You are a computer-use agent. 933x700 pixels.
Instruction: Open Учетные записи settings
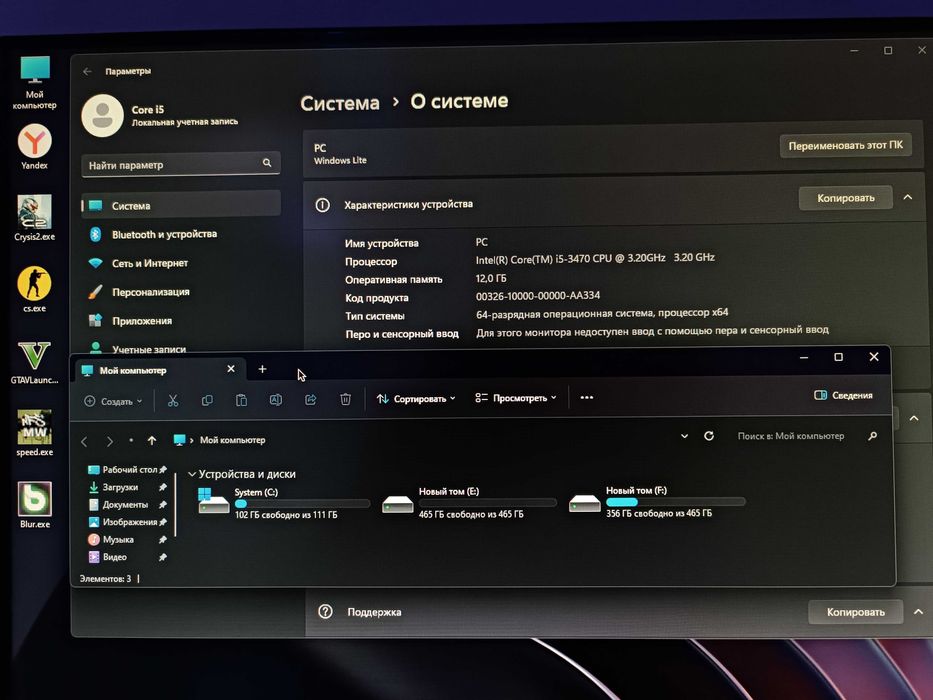point(181,348)
